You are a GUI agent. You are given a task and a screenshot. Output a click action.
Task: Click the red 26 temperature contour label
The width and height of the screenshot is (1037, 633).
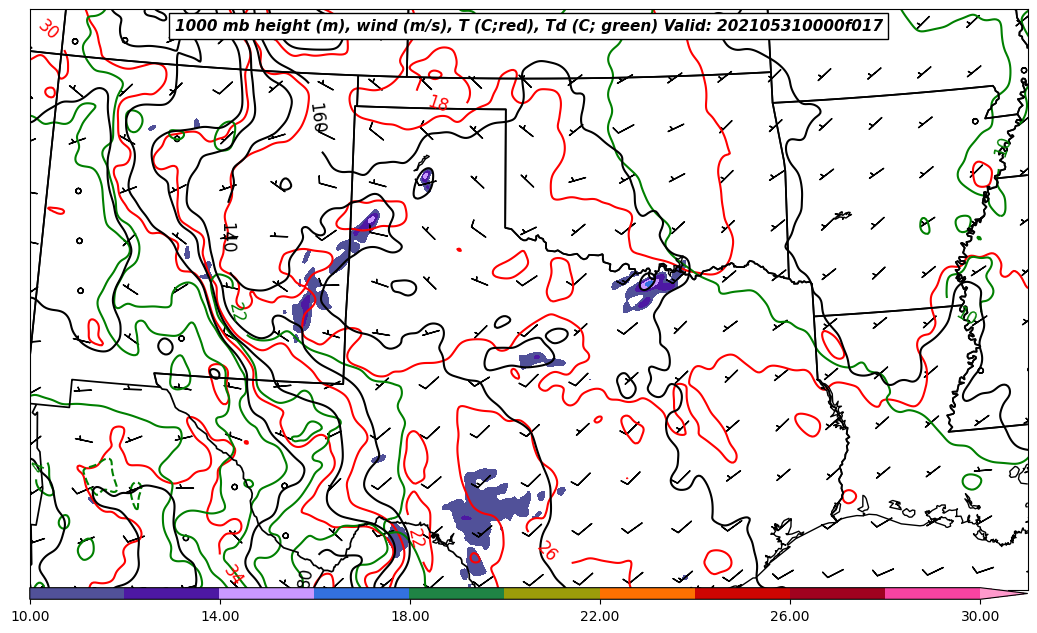(x=548, y=550)
